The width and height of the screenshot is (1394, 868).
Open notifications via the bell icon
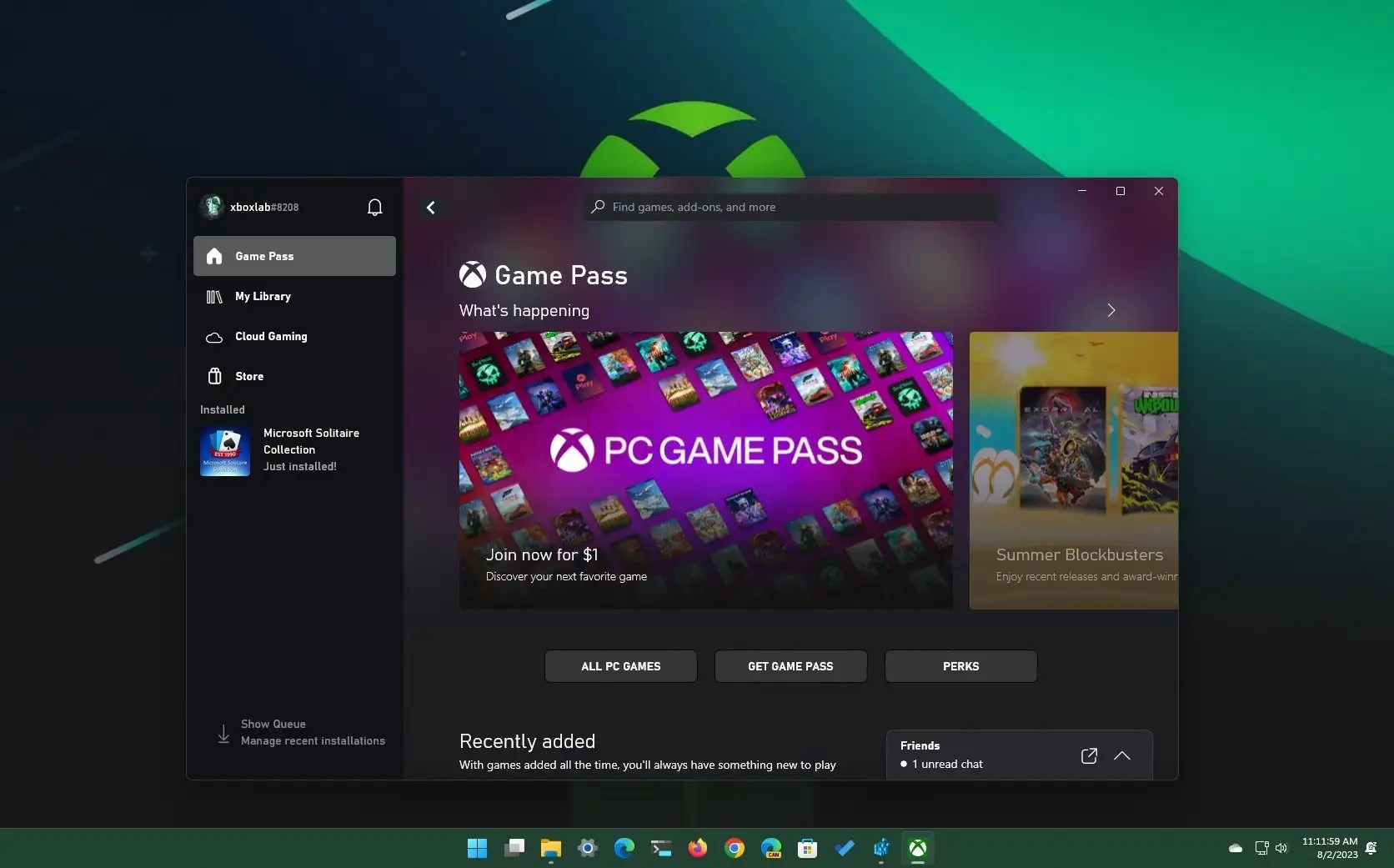point(374,207)
